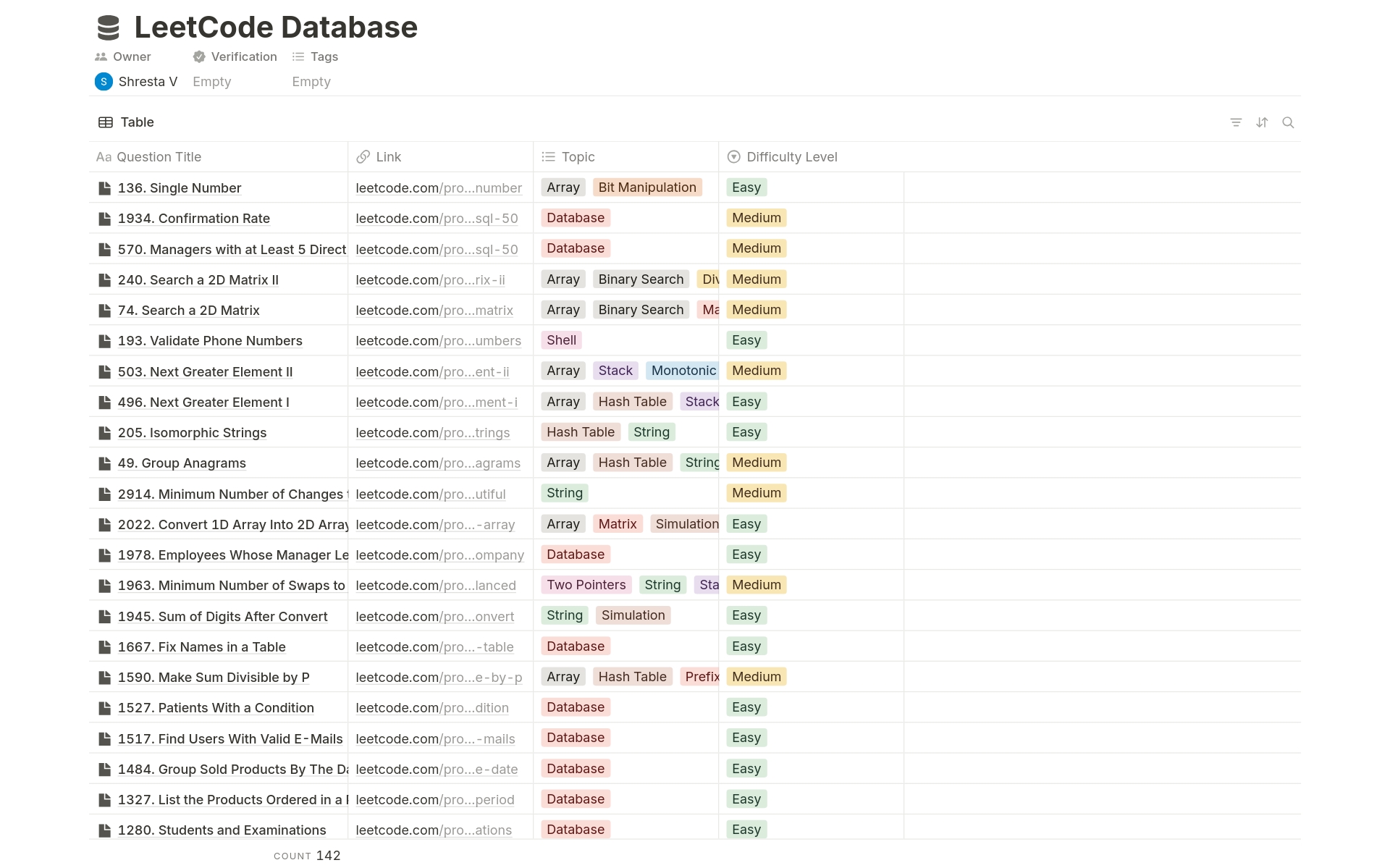Image resolution: width=1390 pixels, height=868 pixels.
Task: Open Question Title column header menu
Action: [x=159, y=157]
